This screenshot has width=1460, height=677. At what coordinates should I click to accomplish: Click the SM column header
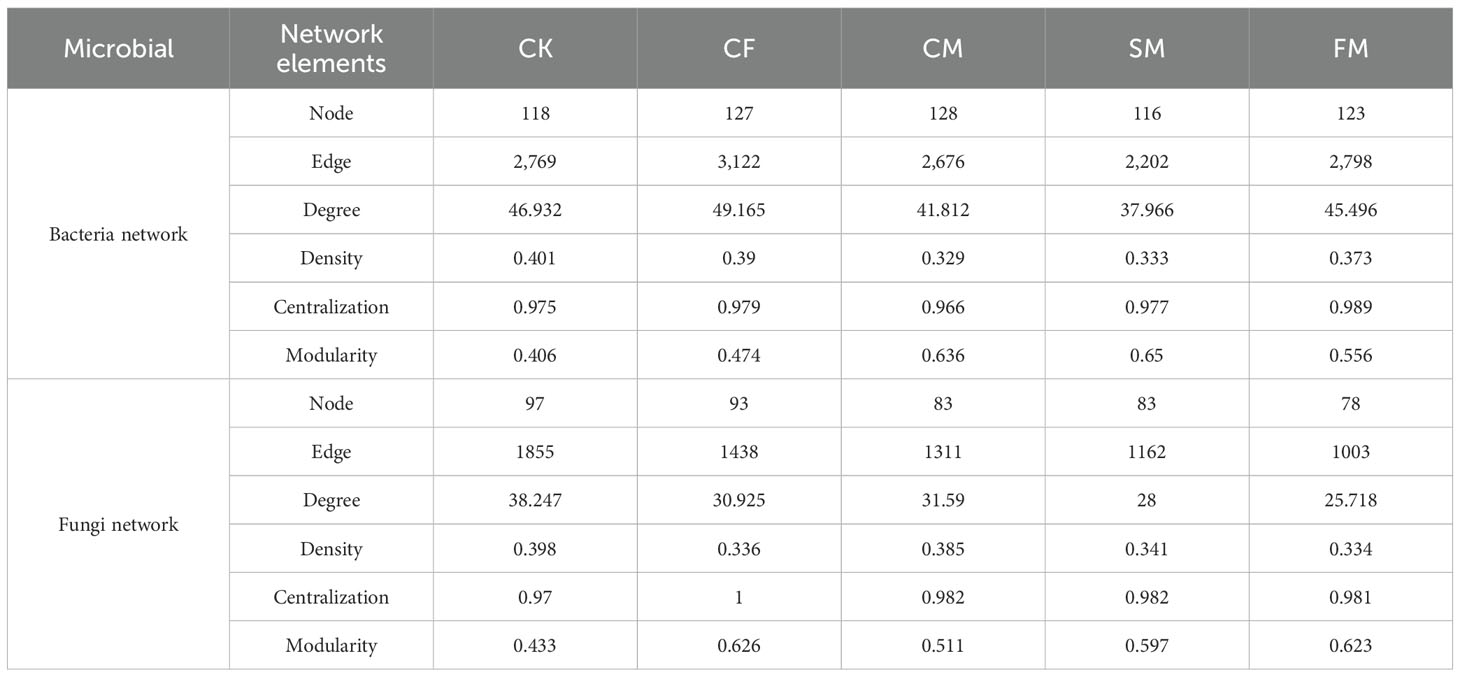coord(1146,49)
